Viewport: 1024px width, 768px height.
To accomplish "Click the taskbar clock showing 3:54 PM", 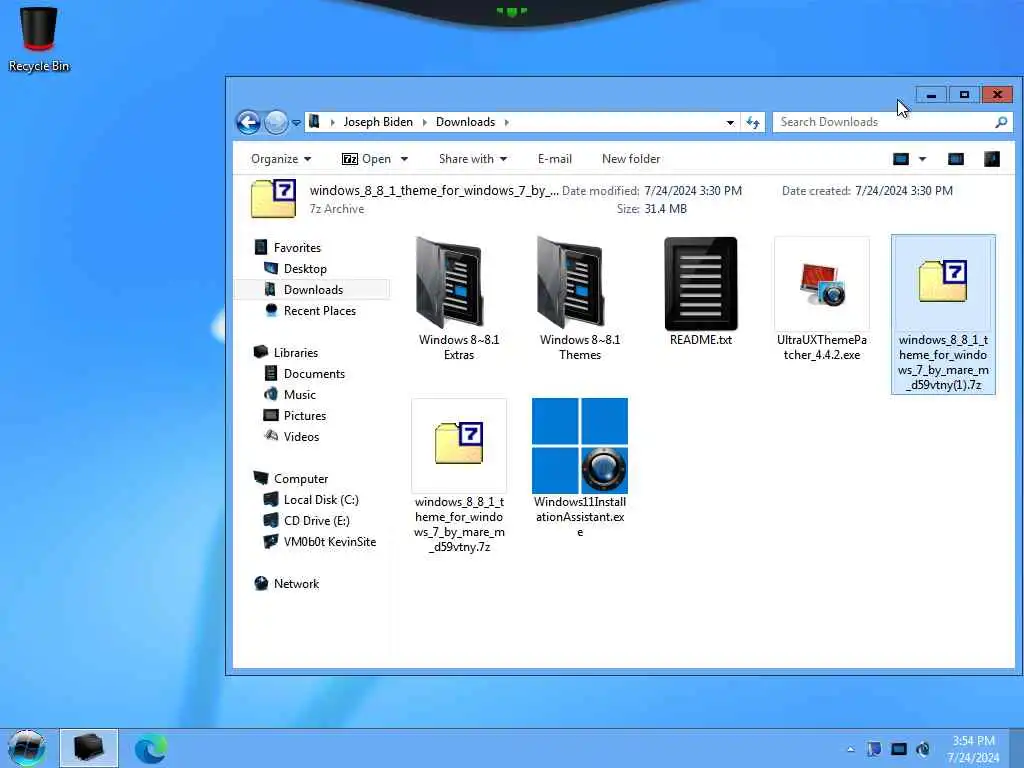I will [x=973, y=749].
